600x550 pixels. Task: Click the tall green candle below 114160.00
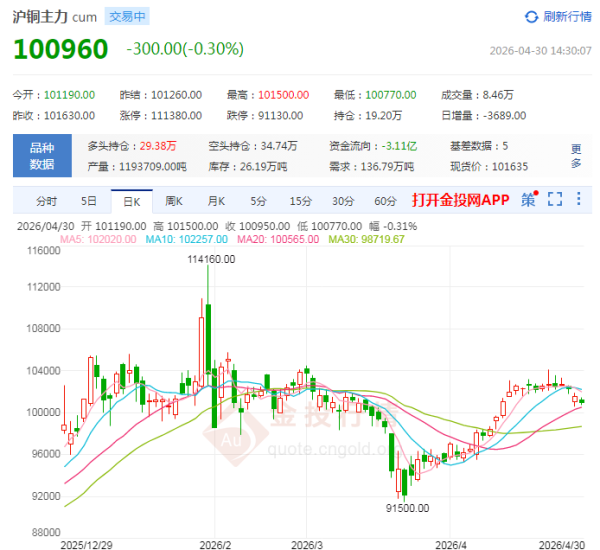click(208, 339)
